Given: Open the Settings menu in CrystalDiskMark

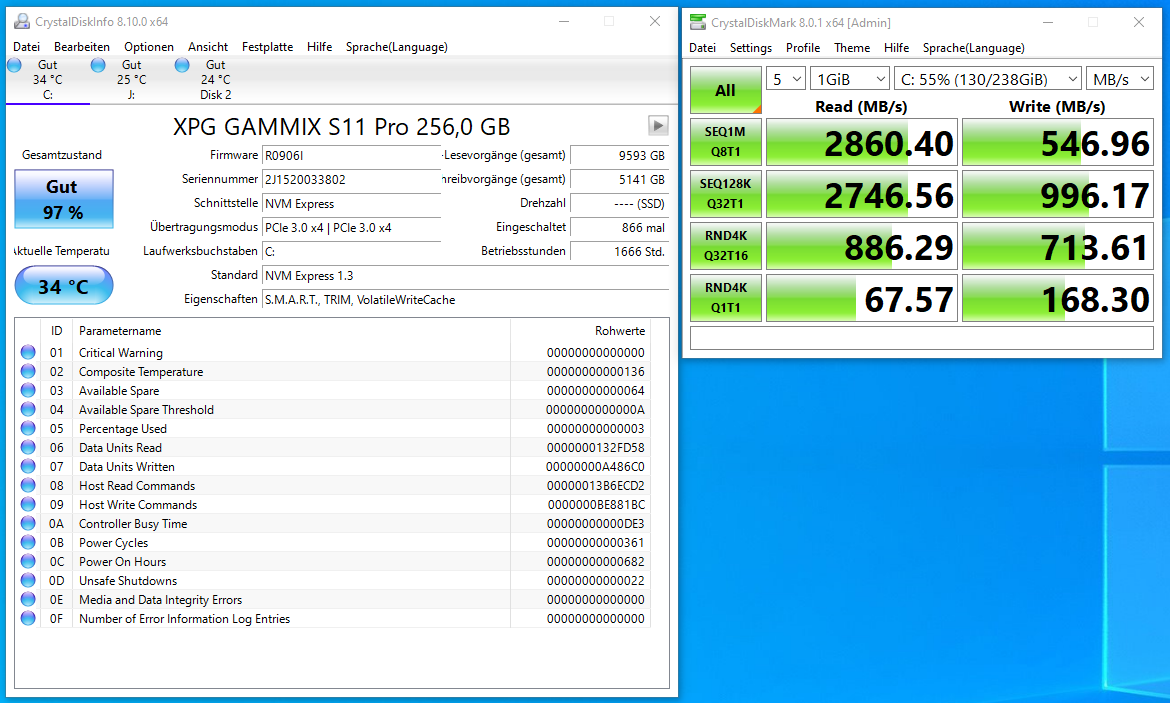Looking at the screenshot, I should click(751, 48).
